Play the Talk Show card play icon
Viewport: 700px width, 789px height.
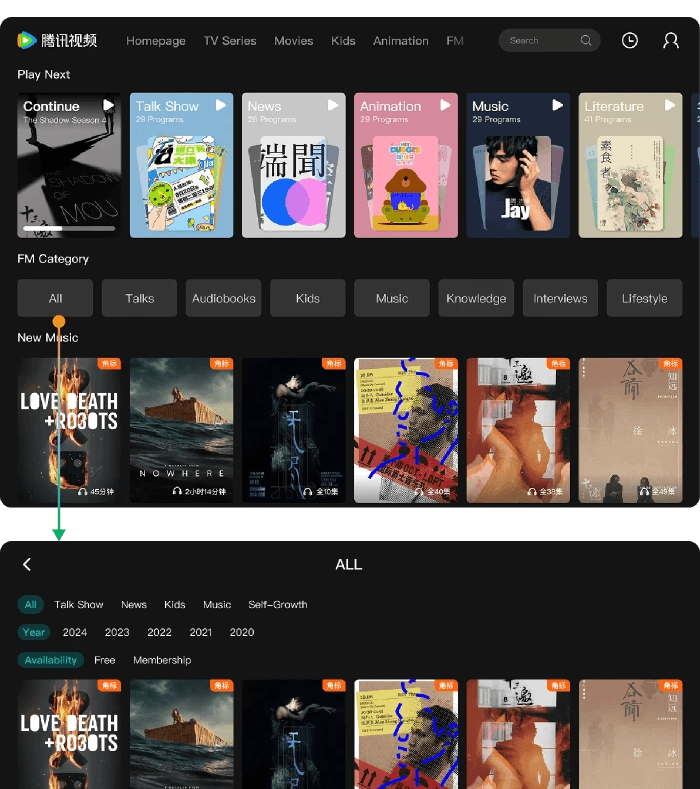tap(220, 105)
